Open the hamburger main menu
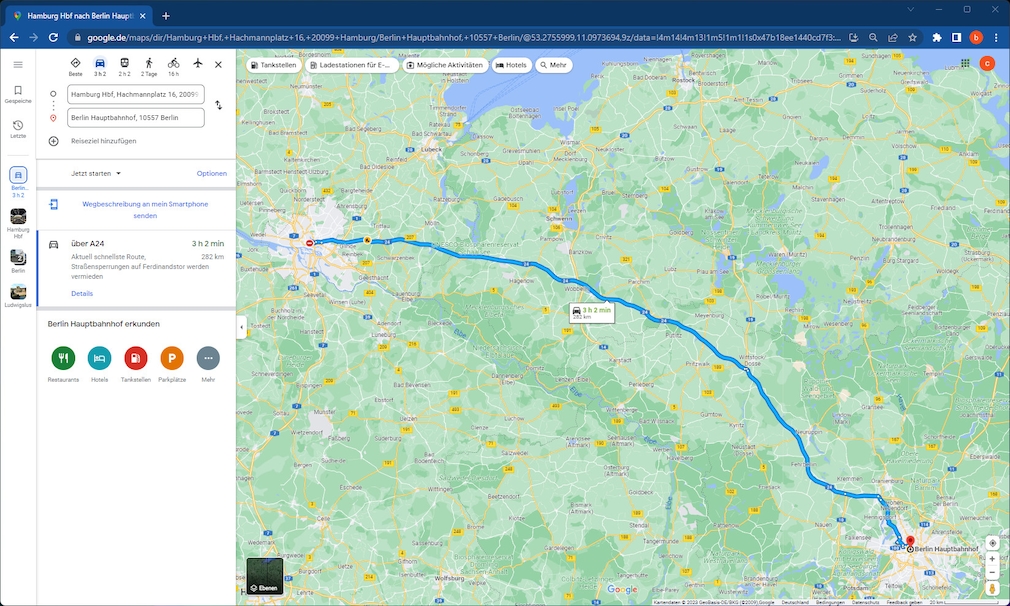Image resolution: width=1010 pixels, height=606 pixels. [18, 64]
